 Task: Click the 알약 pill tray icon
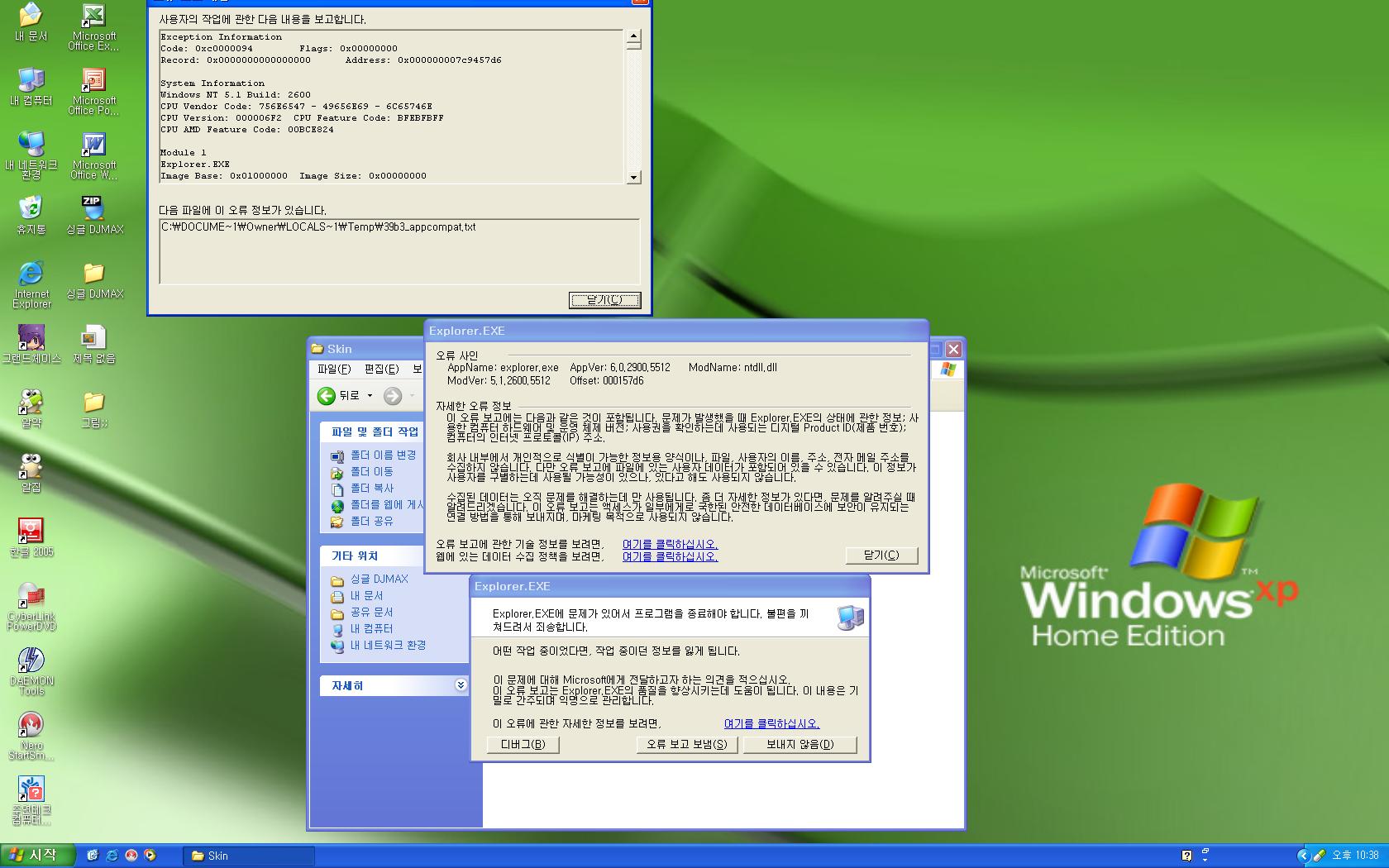(x=1320, y=856)
